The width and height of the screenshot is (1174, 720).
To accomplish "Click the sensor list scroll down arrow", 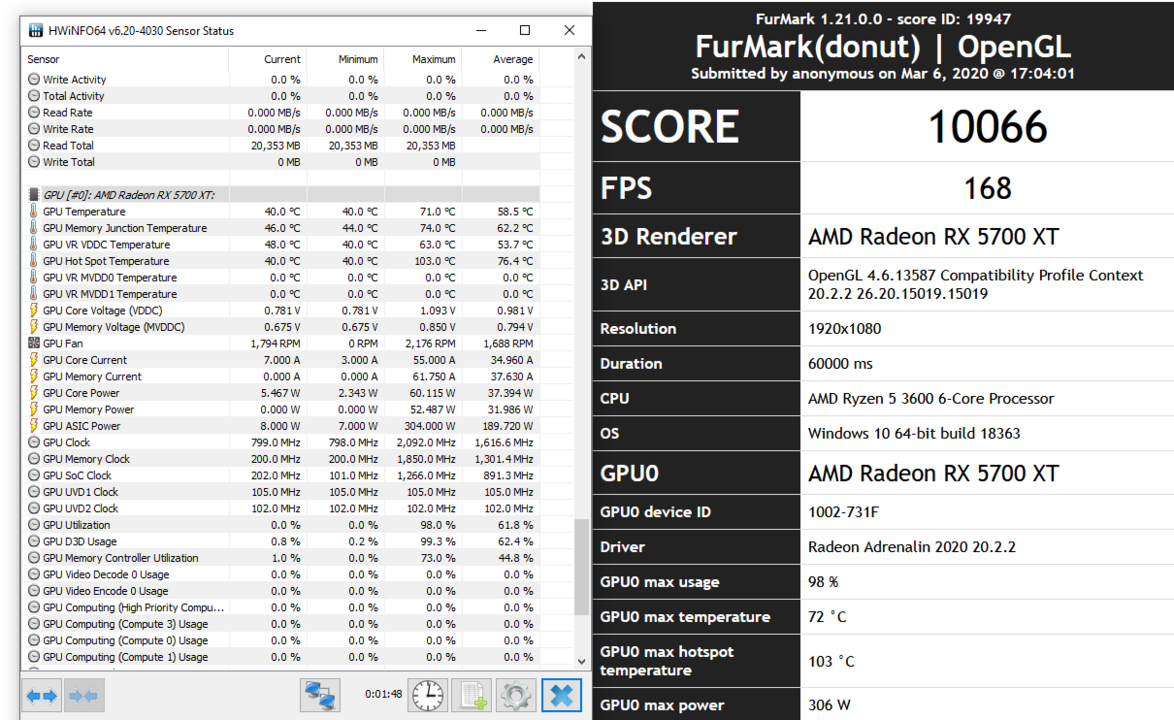I will [x=582, y=661].
